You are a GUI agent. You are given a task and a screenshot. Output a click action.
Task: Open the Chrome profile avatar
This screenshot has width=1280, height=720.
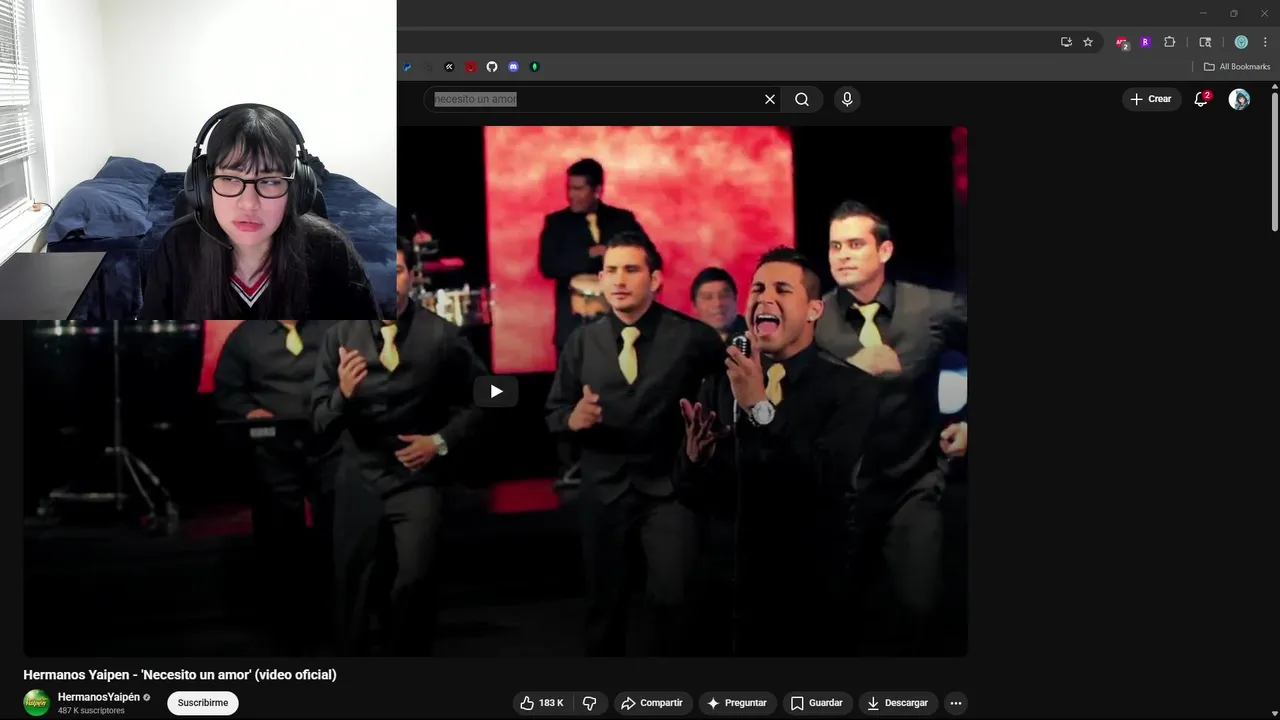pyautogui.click(x=1241, y=42)
